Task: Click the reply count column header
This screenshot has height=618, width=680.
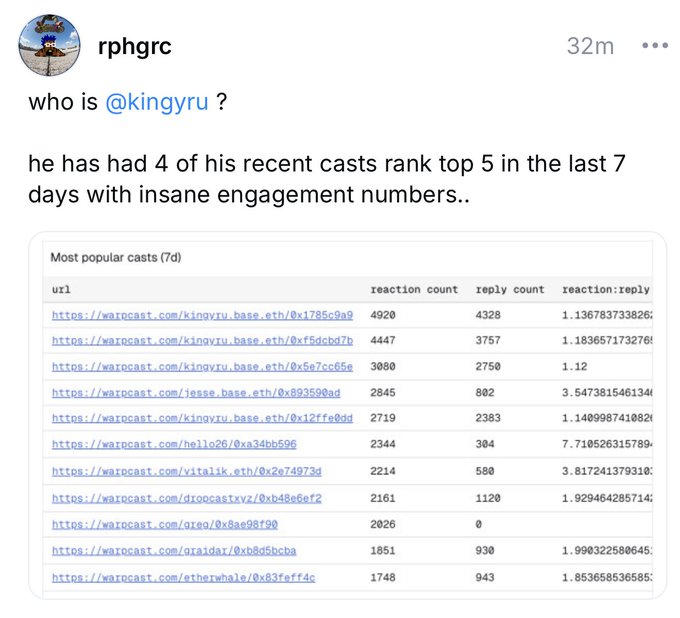Action: coord(510,290)
